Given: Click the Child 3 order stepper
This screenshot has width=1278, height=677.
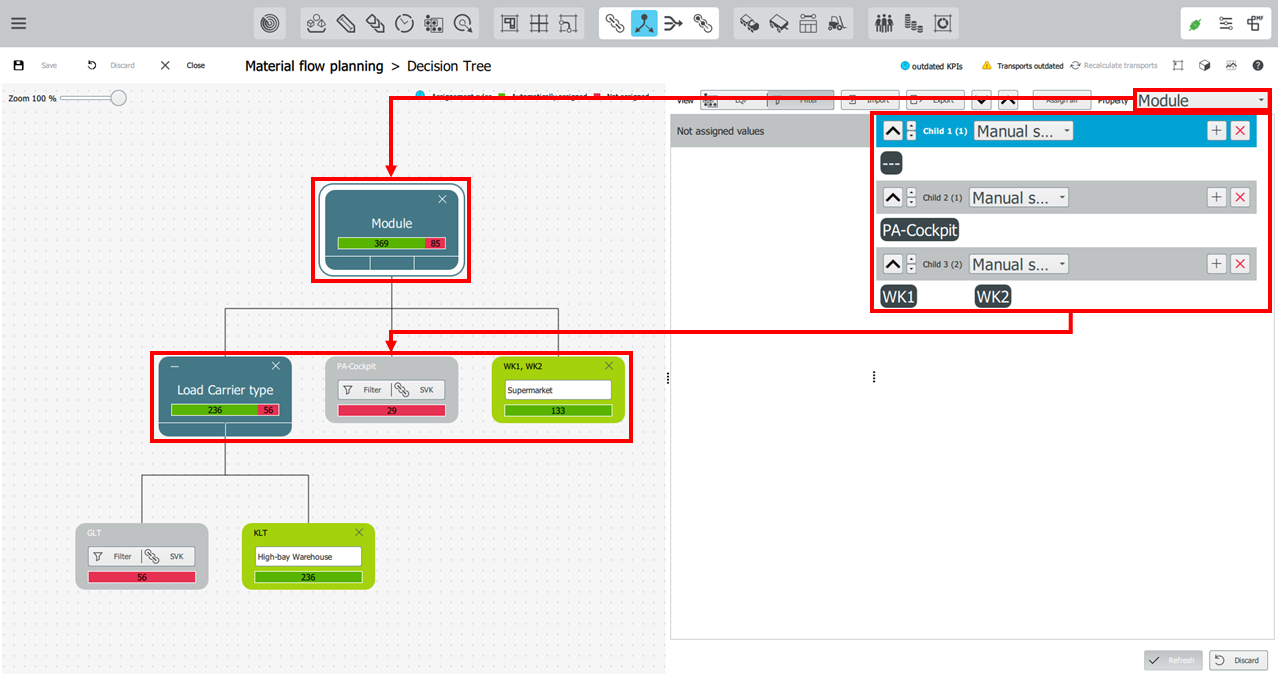Looking at the screenshot, I should click(x=911, y=264).
